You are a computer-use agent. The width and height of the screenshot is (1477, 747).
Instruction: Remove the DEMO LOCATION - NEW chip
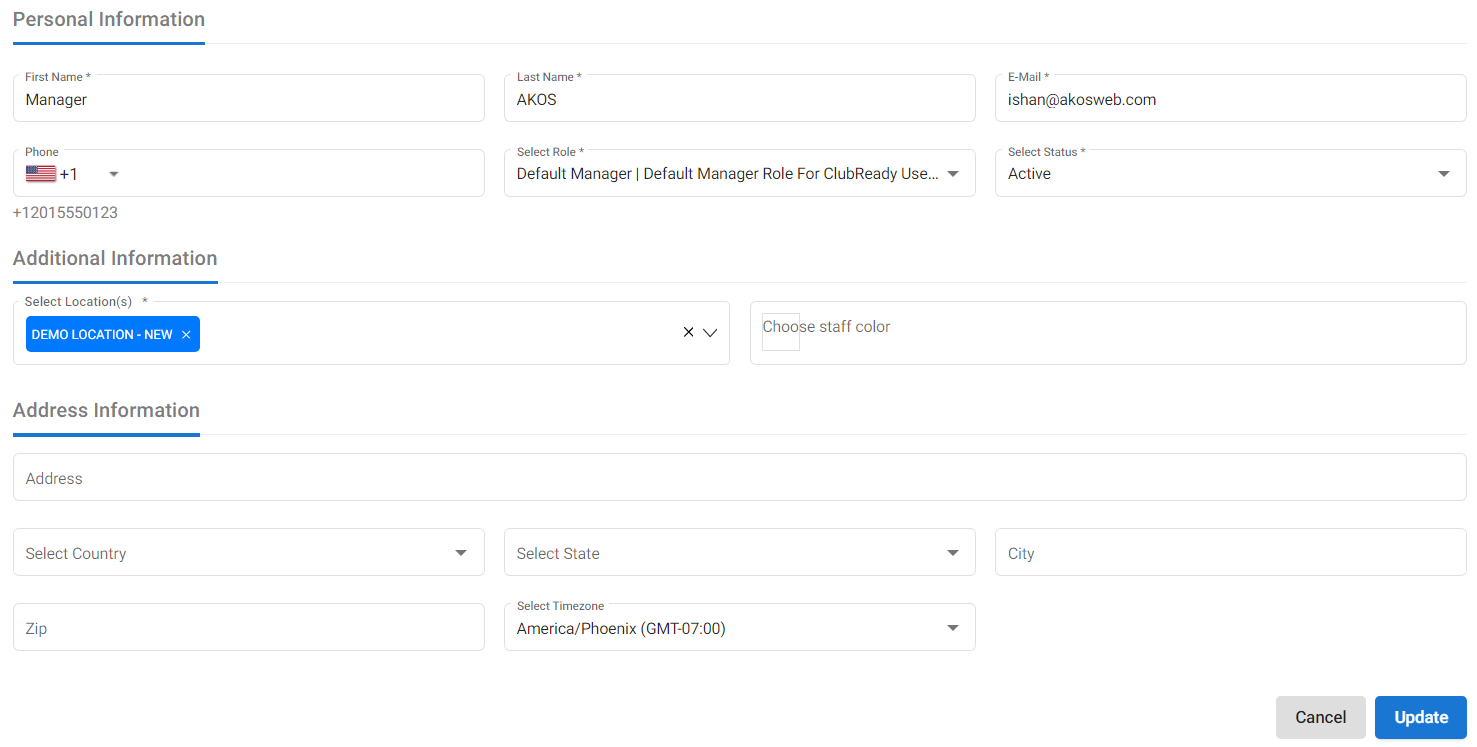click(x=186, y=335)
